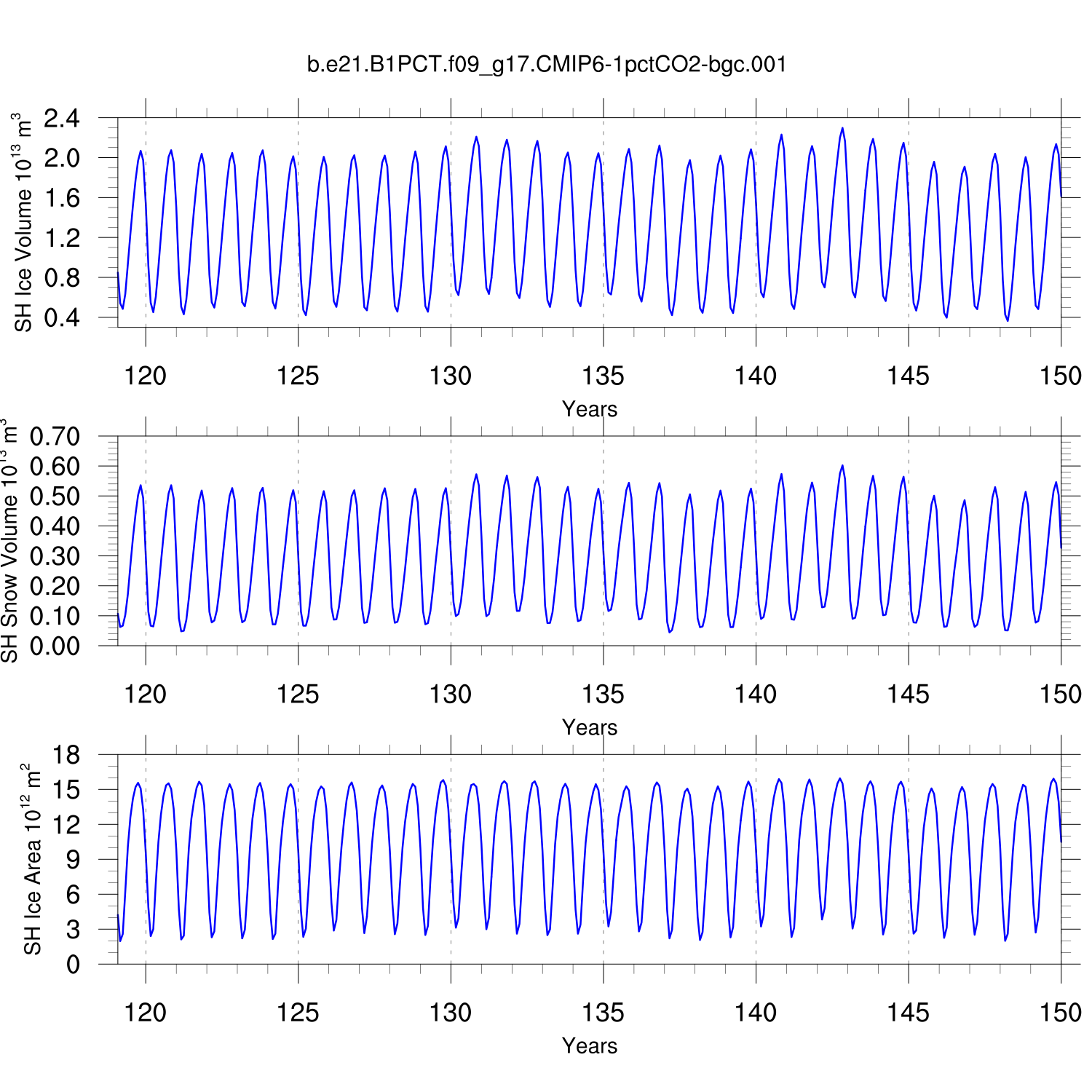This screenshot has height=1092, width=1092.
Task: Click the 125 x-axis label of the middle panel
Action: tap(298, 695)
